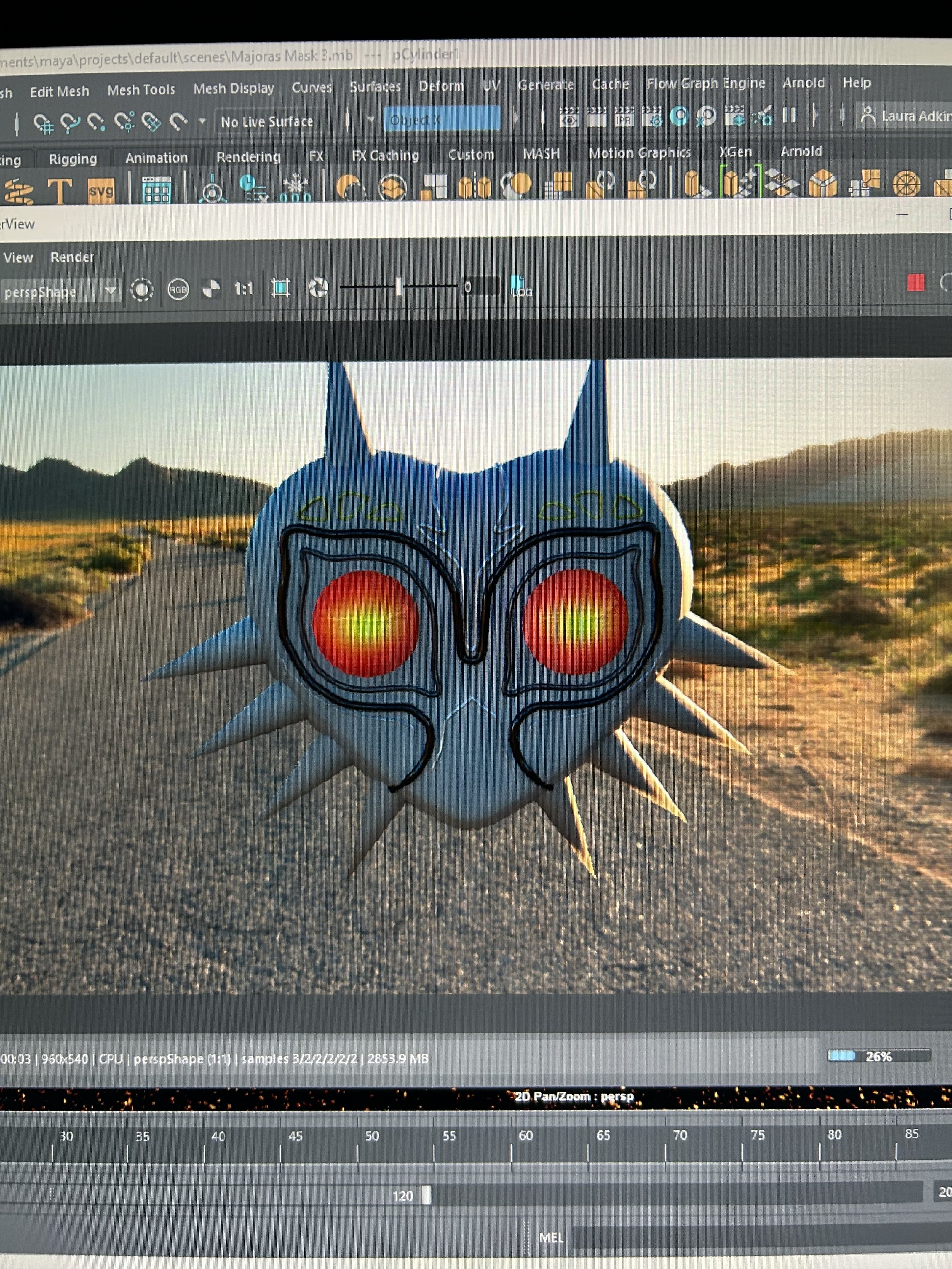Open the Render View window icon
Image resolution: width=952 pixels, height=1269 pixels.
569,117
